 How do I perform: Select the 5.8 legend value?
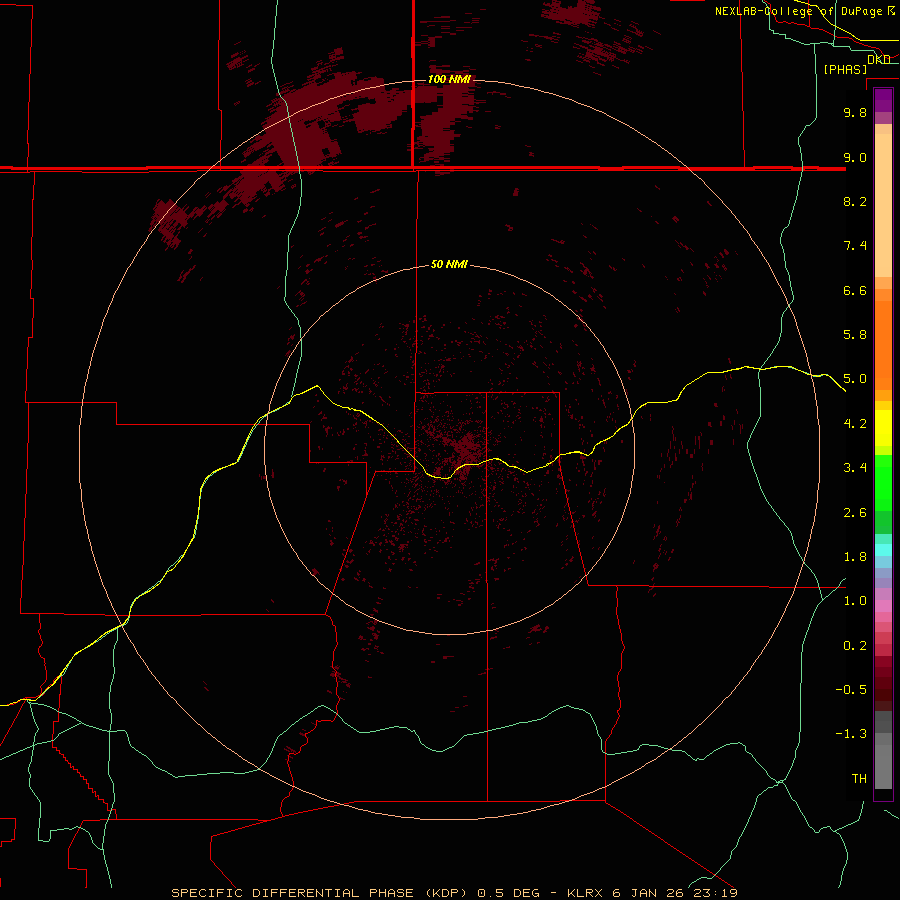point(855,335)
